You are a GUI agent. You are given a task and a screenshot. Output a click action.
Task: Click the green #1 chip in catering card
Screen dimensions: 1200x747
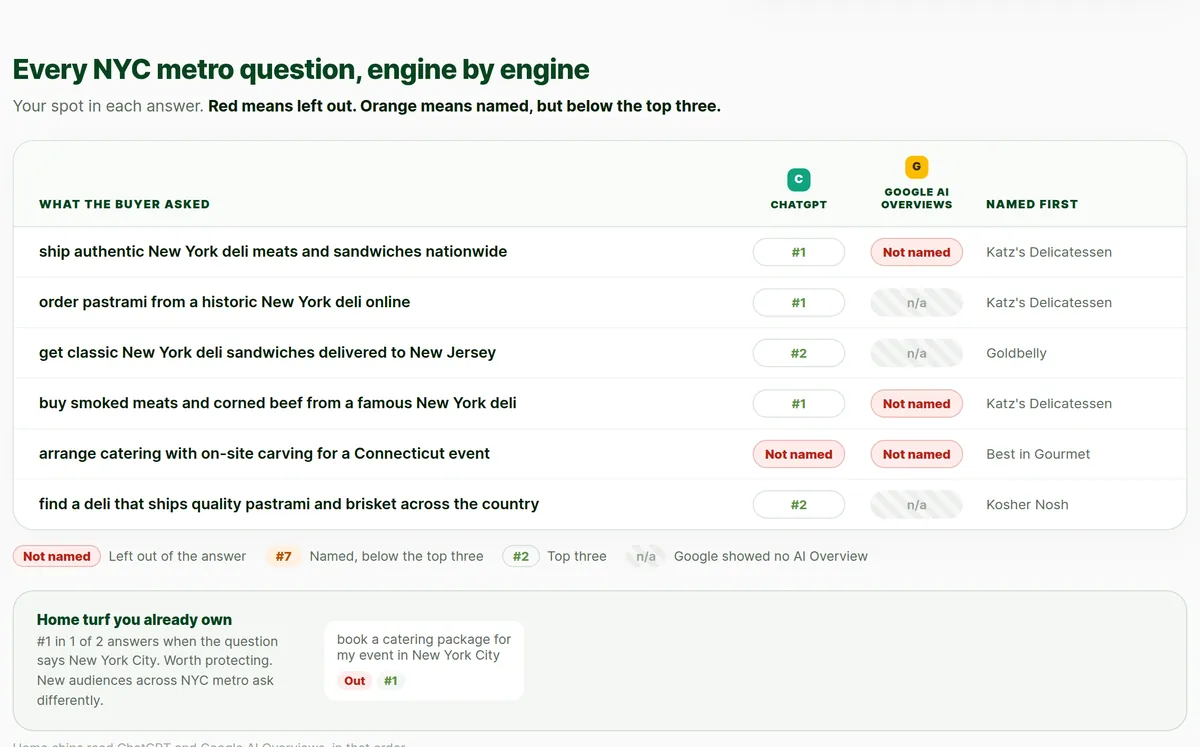tap(391, 681)
